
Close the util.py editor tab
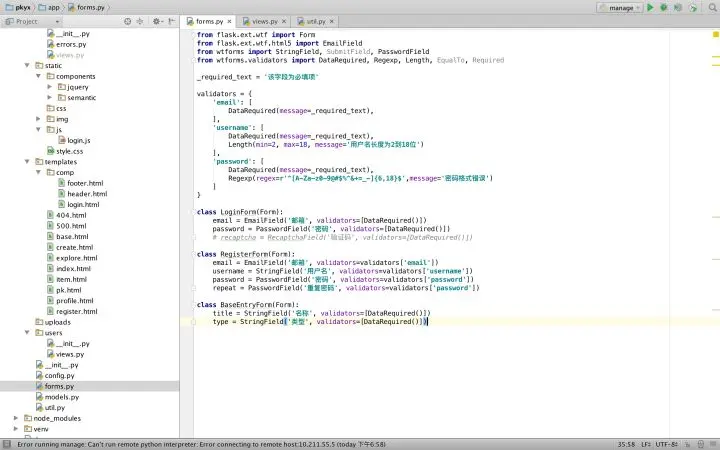[x=332, y=22]
